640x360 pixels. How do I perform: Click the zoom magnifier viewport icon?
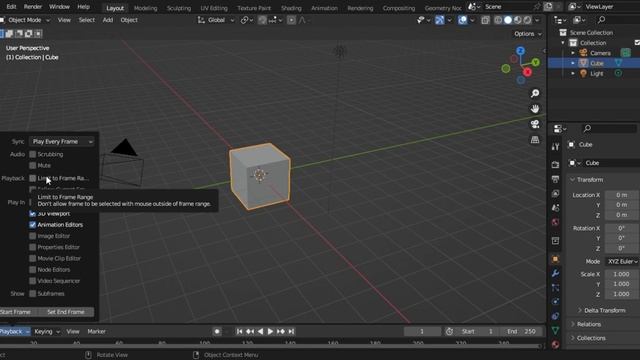pyautogui.click(x=535, y=93)
